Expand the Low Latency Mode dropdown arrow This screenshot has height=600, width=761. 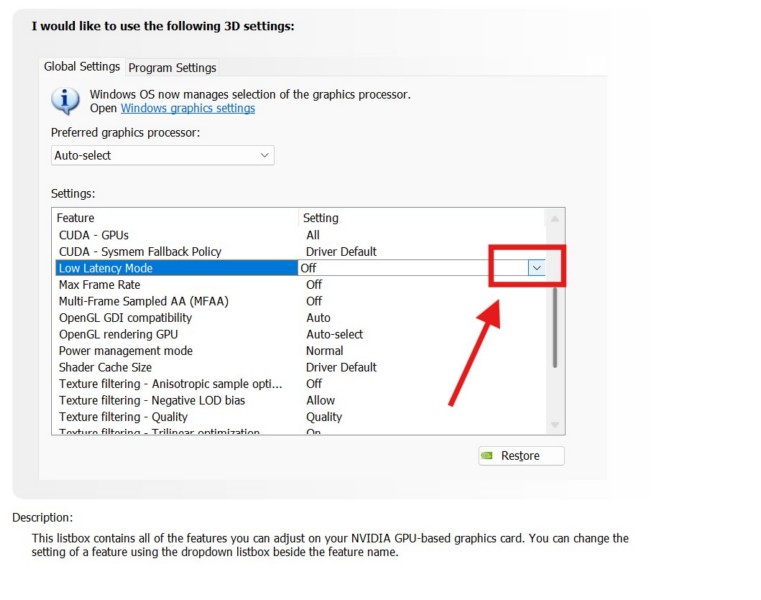[536, 268]
